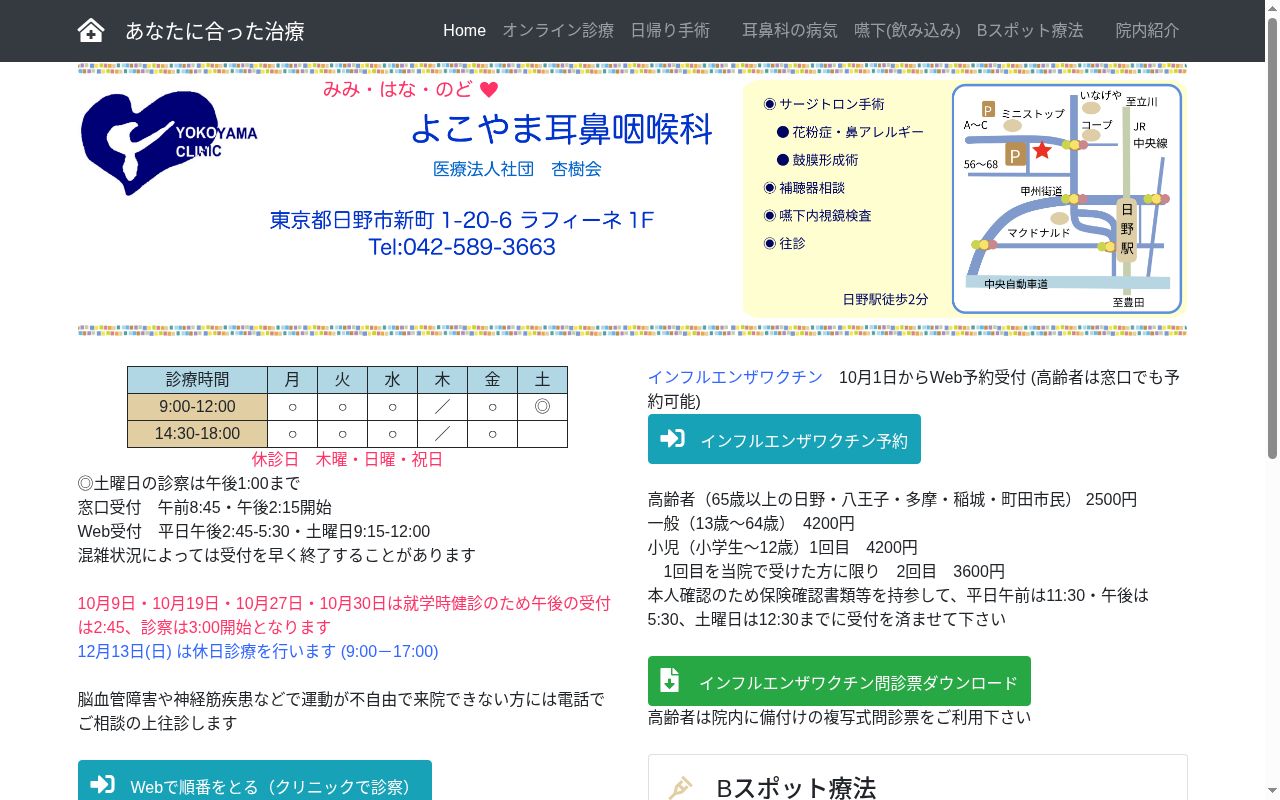The image size is (1280, 800).
Task: Click the サージトロン手術 list item
Action: (824, 104)
